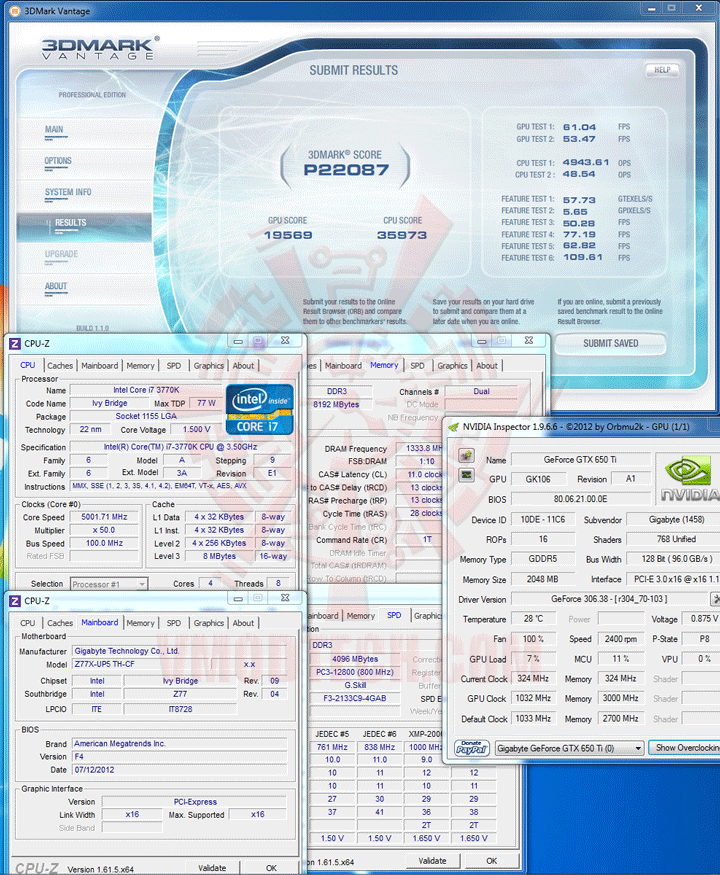Click the wrench icon beside Driver Version

(x=715, y=599)
